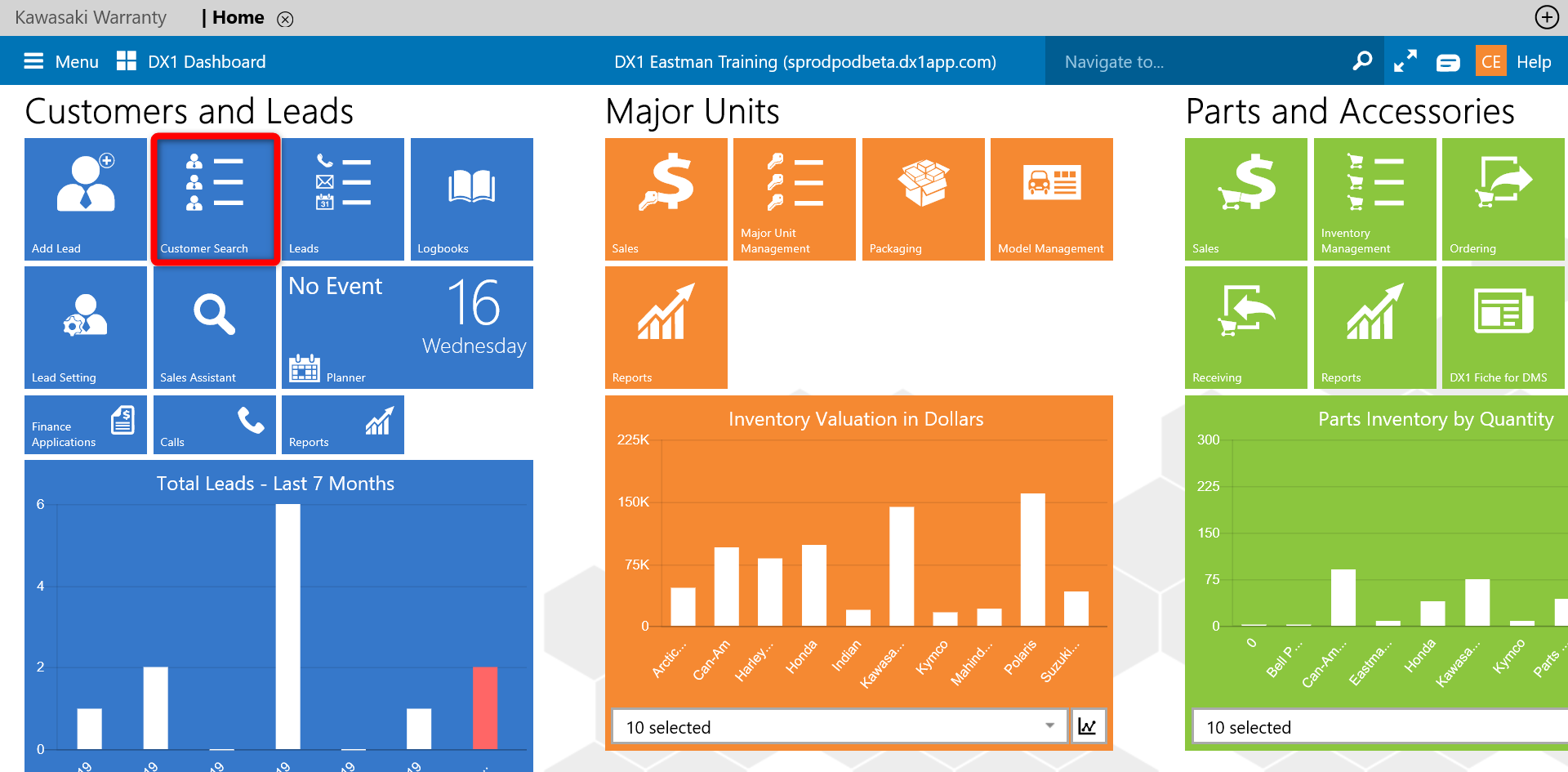Open the Model Management tile
This screenshot has height=772, width=1568.
(1052, 199)
